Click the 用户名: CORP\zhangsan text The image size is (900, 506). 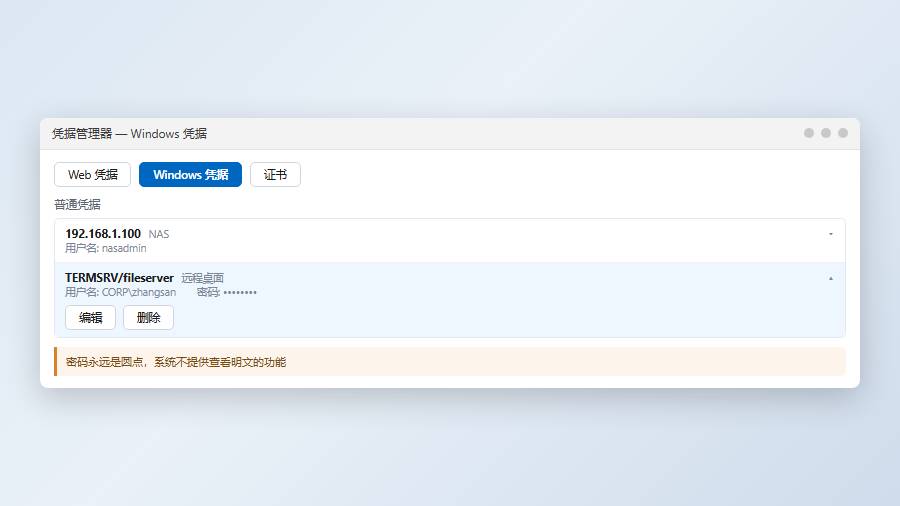click(x=121, y=292)
